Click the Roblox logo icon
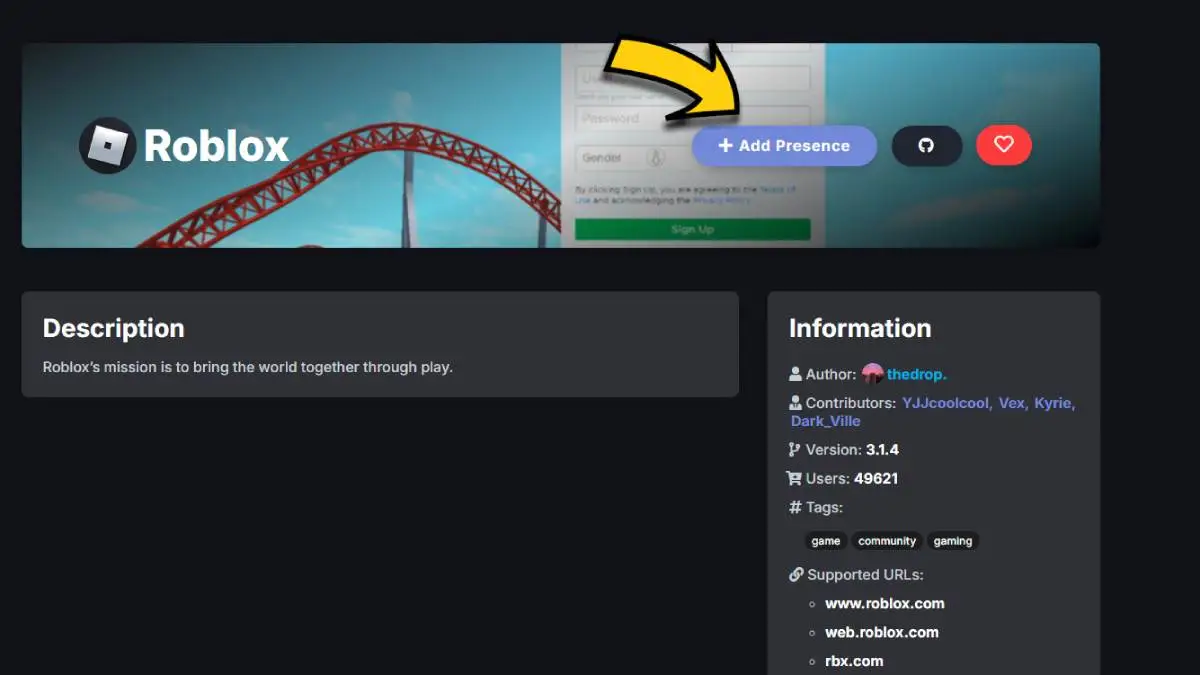Image resolution: width=1200 pixels, height=675 pixels. click(x=107, y=146)
